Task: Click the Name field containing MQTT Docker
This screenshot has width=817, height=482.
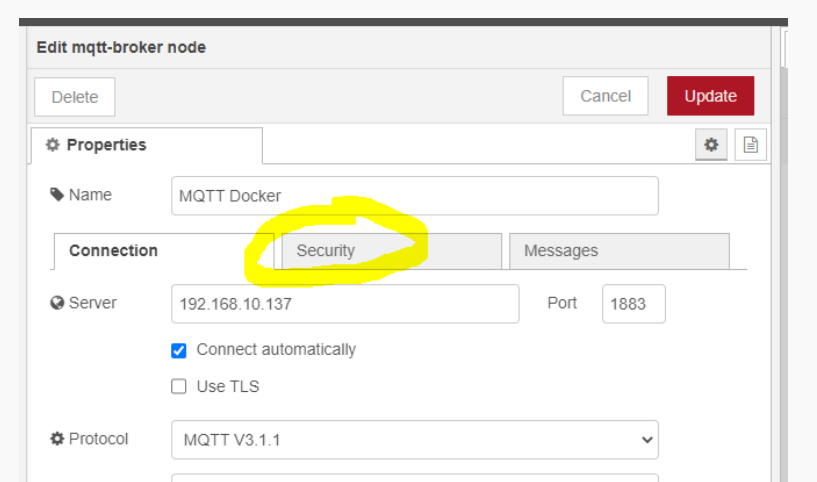Action: coord(415,196)
